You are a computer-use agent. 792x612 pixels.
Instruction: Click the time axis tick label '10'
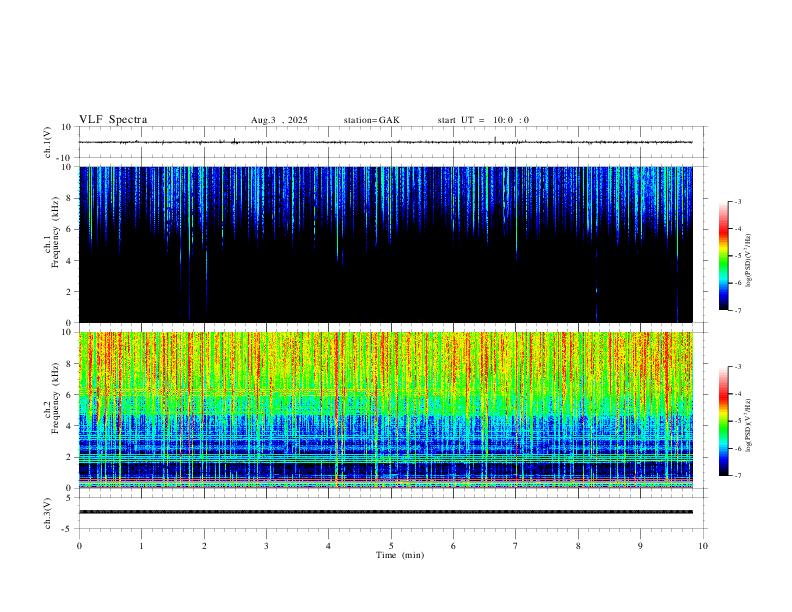point(703,546)
